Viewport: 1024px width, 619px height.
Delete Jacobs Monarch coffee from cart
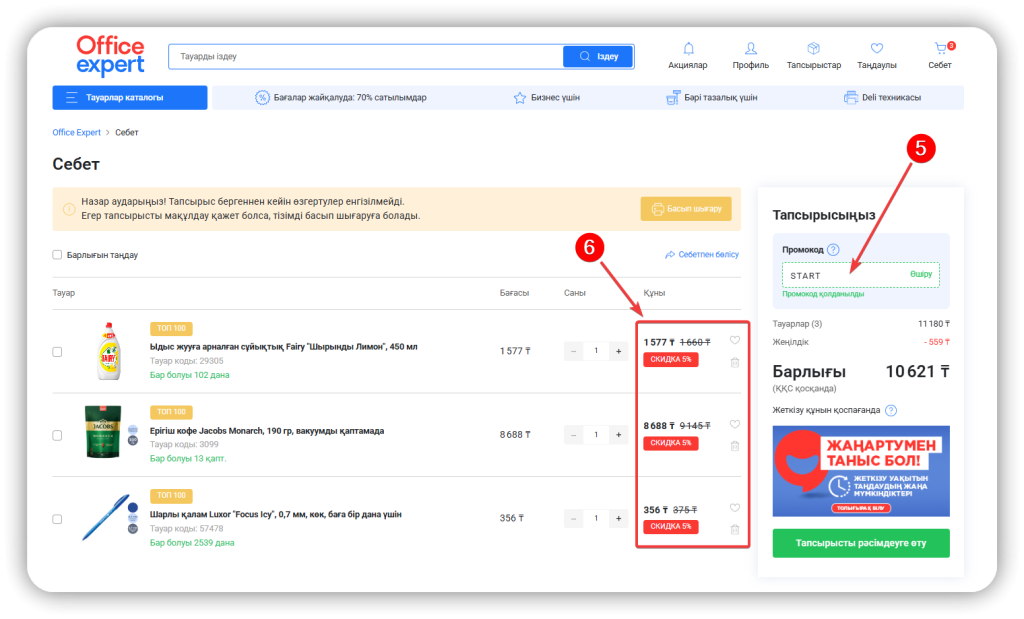click(x=735, y=446)
